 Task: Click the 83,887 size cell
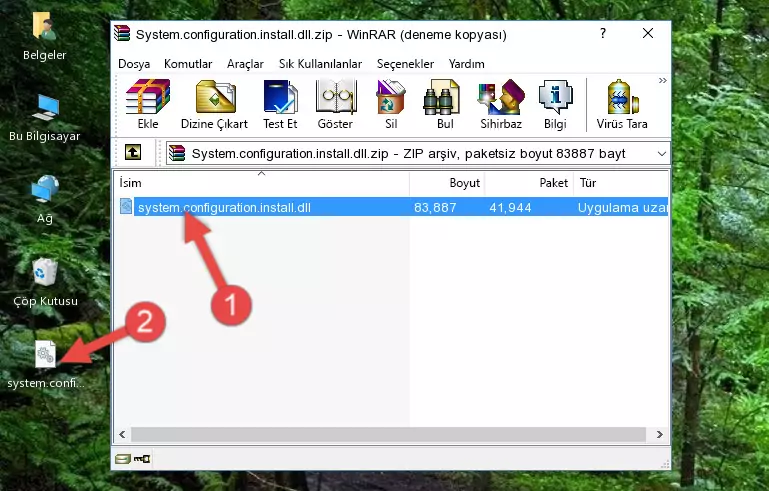tap(435, 207)
